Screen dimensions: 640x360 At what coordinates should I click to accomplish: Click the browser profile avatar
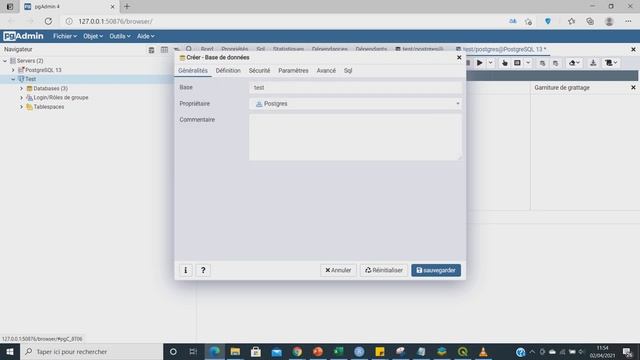point(609,21)
